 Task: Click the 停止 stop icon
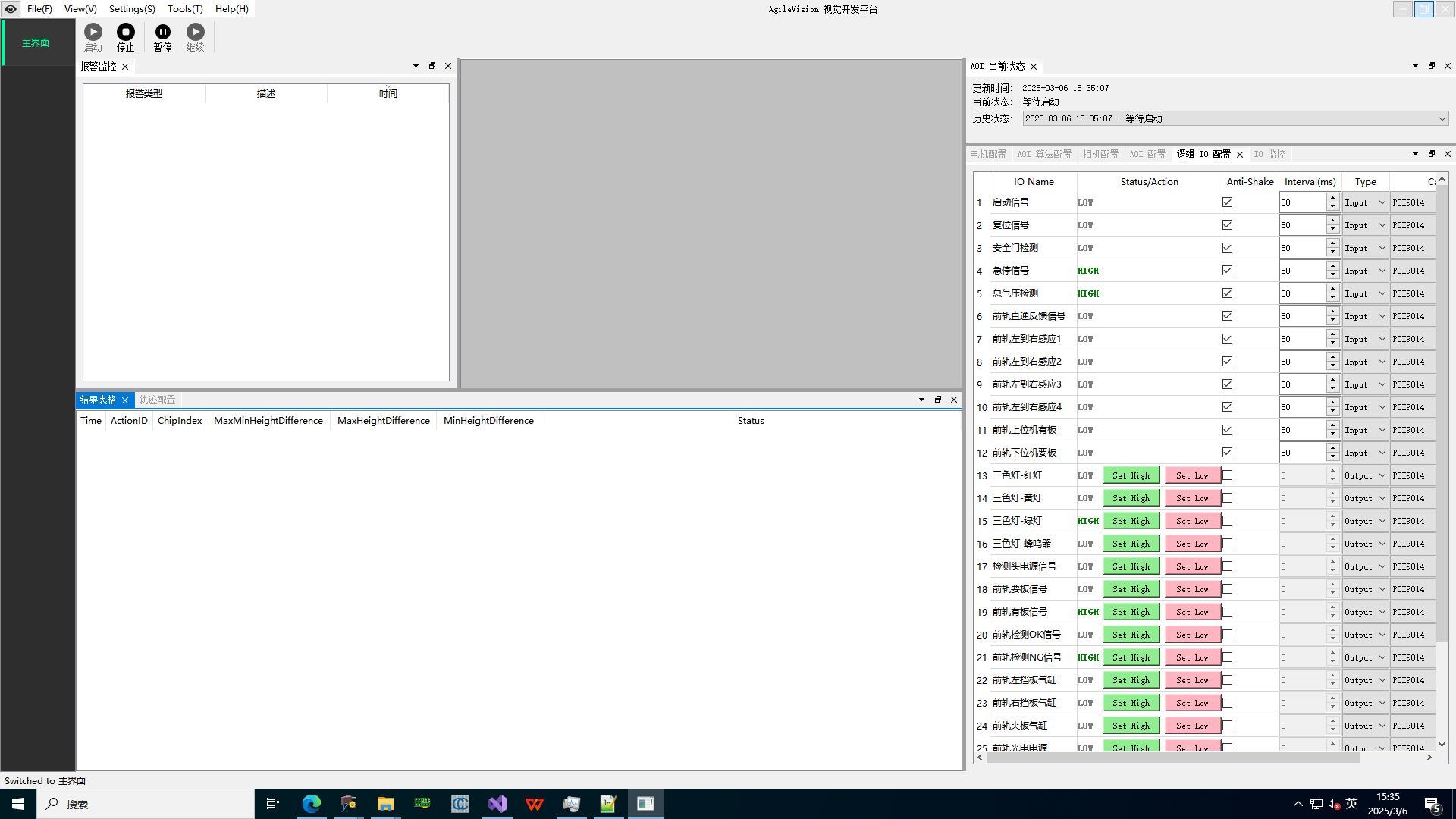point(126,32)
